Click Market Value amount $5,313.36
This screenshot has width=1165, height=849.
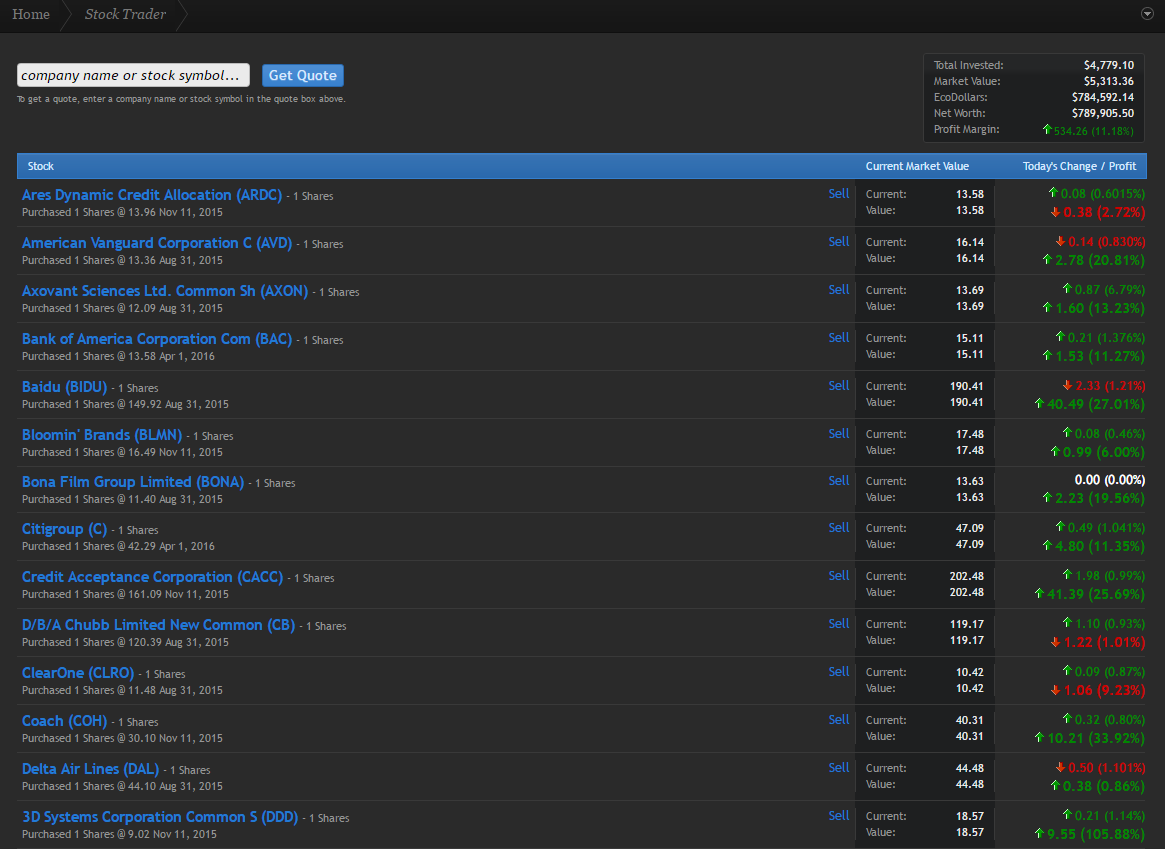click(1109, 82)
